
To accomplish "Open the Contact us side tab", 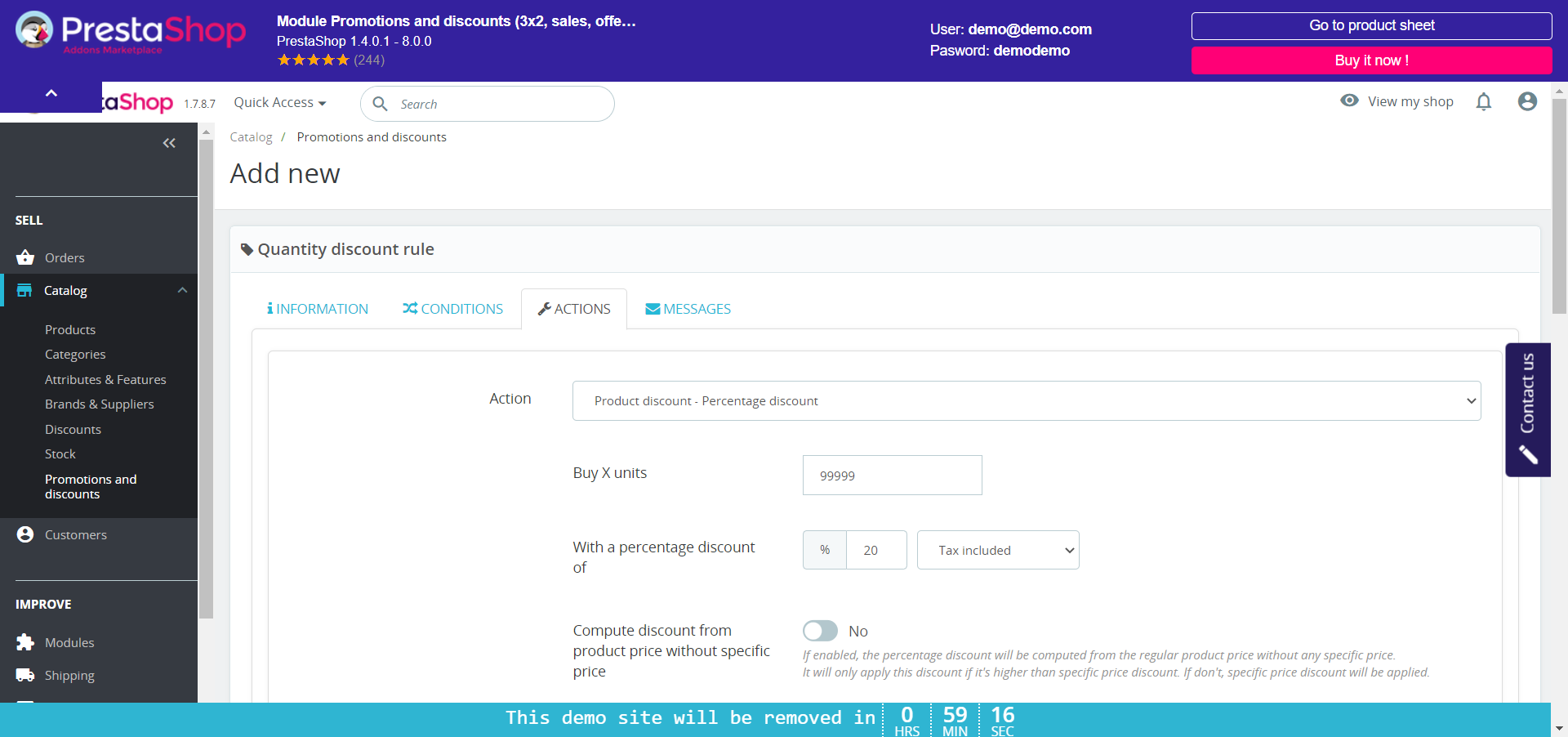I will click(x=1528, y=409).
